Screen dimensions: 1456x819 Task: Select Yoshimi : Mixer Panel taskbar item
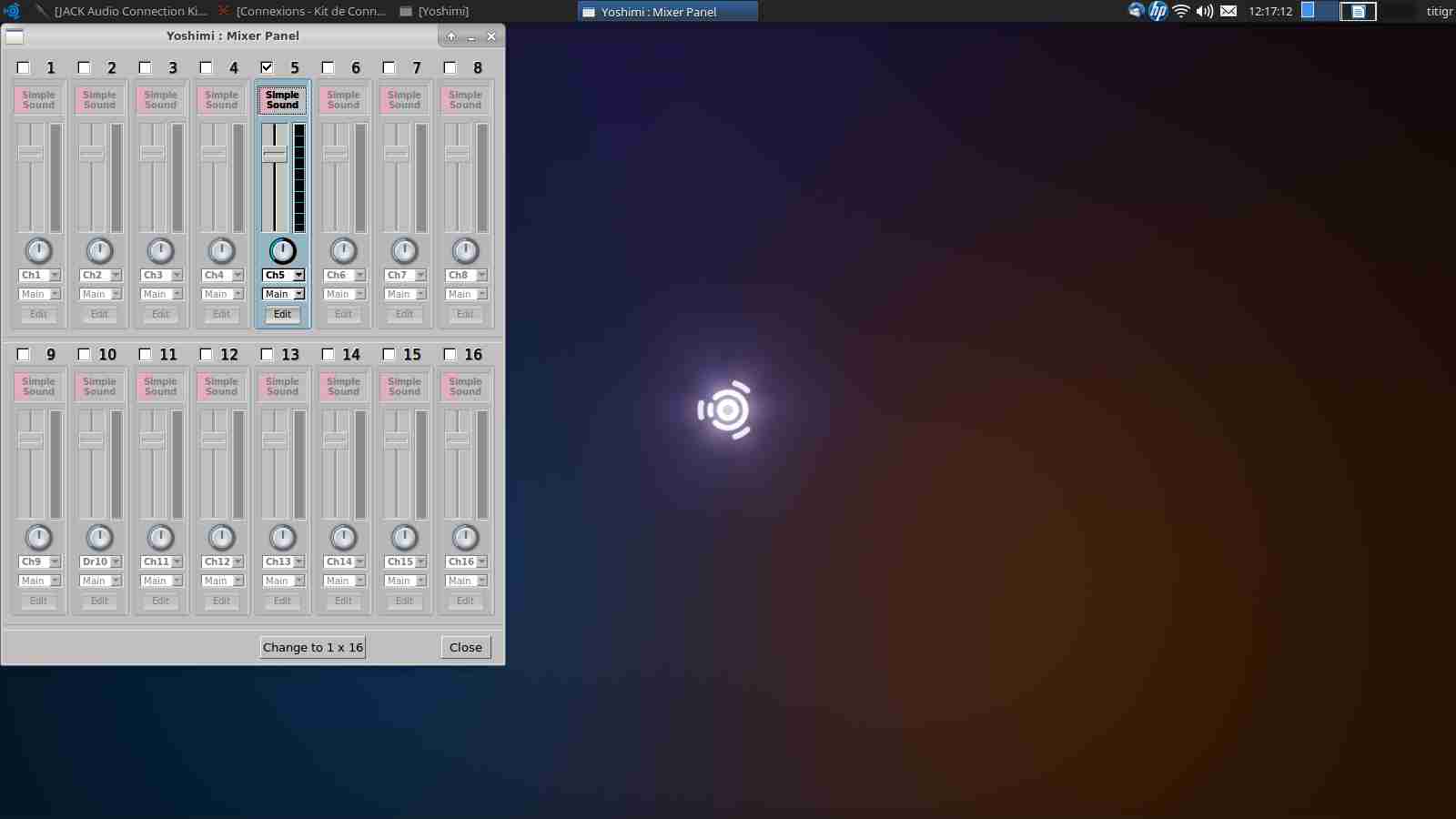tap(668, 11)
